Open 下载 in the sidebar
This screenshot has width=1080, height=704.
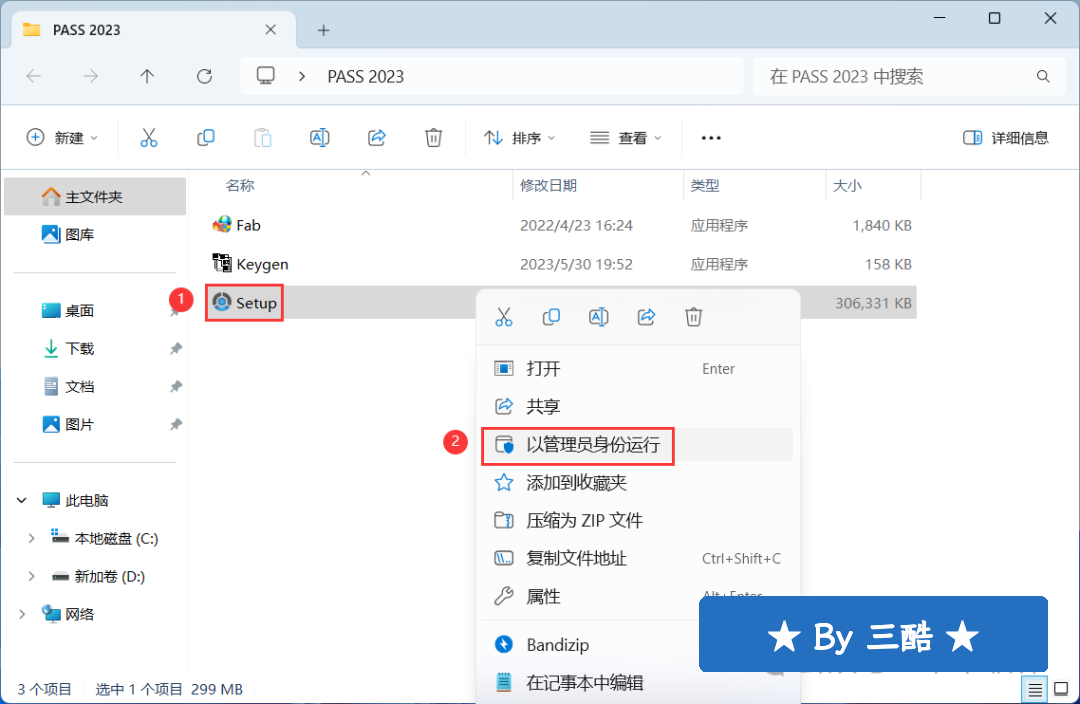95,349
